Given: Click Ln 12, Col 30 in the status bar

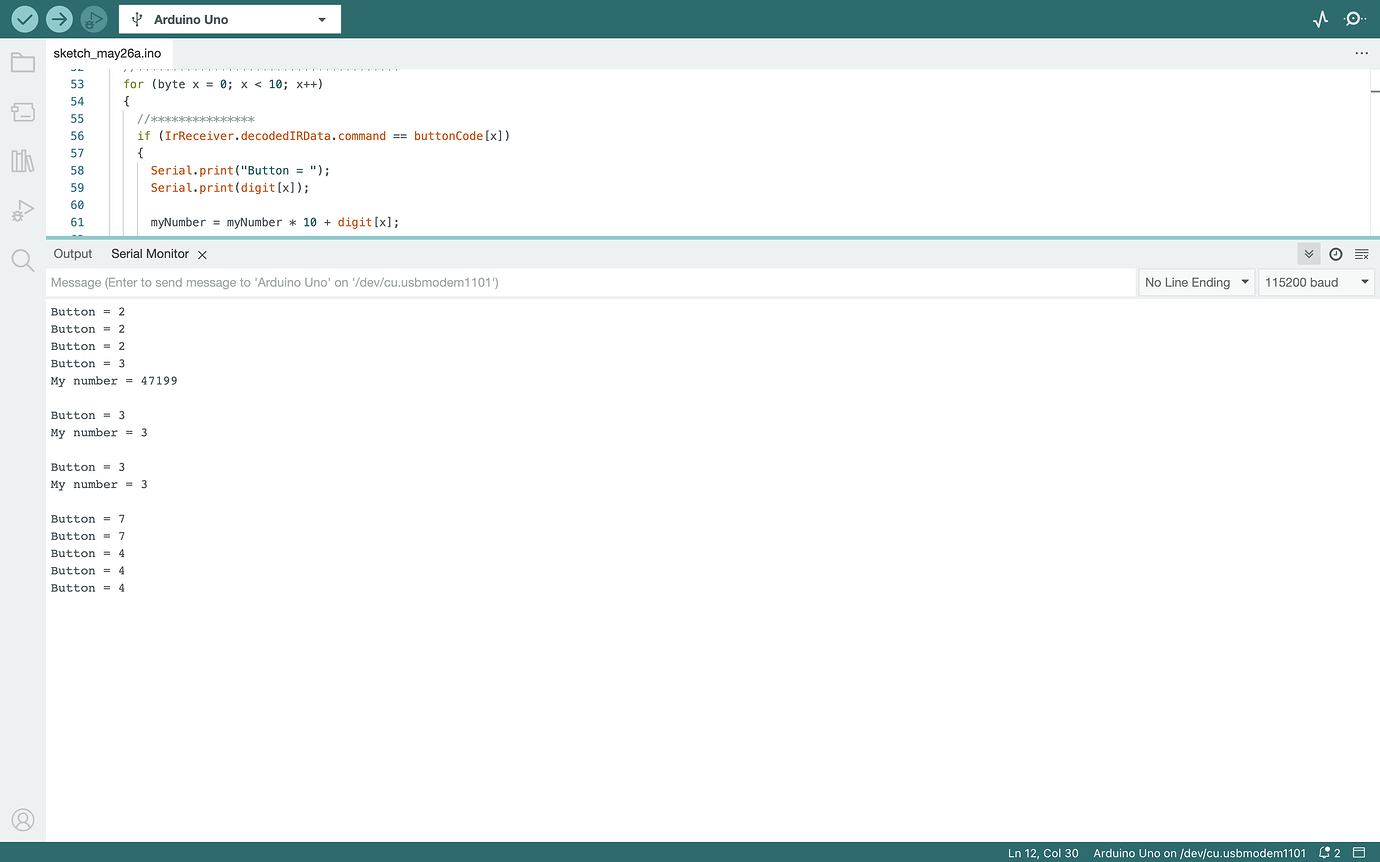Looking at the screenshot, I should pyautogui.click(x=1042, y=853).
